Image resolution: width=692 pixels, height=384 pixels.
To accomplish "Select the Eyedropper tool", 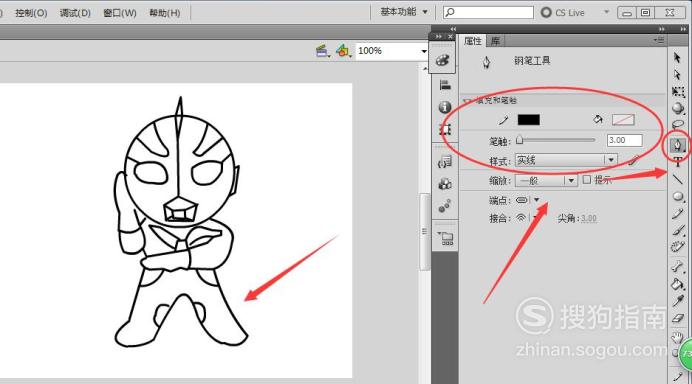I will click(678, 301).
